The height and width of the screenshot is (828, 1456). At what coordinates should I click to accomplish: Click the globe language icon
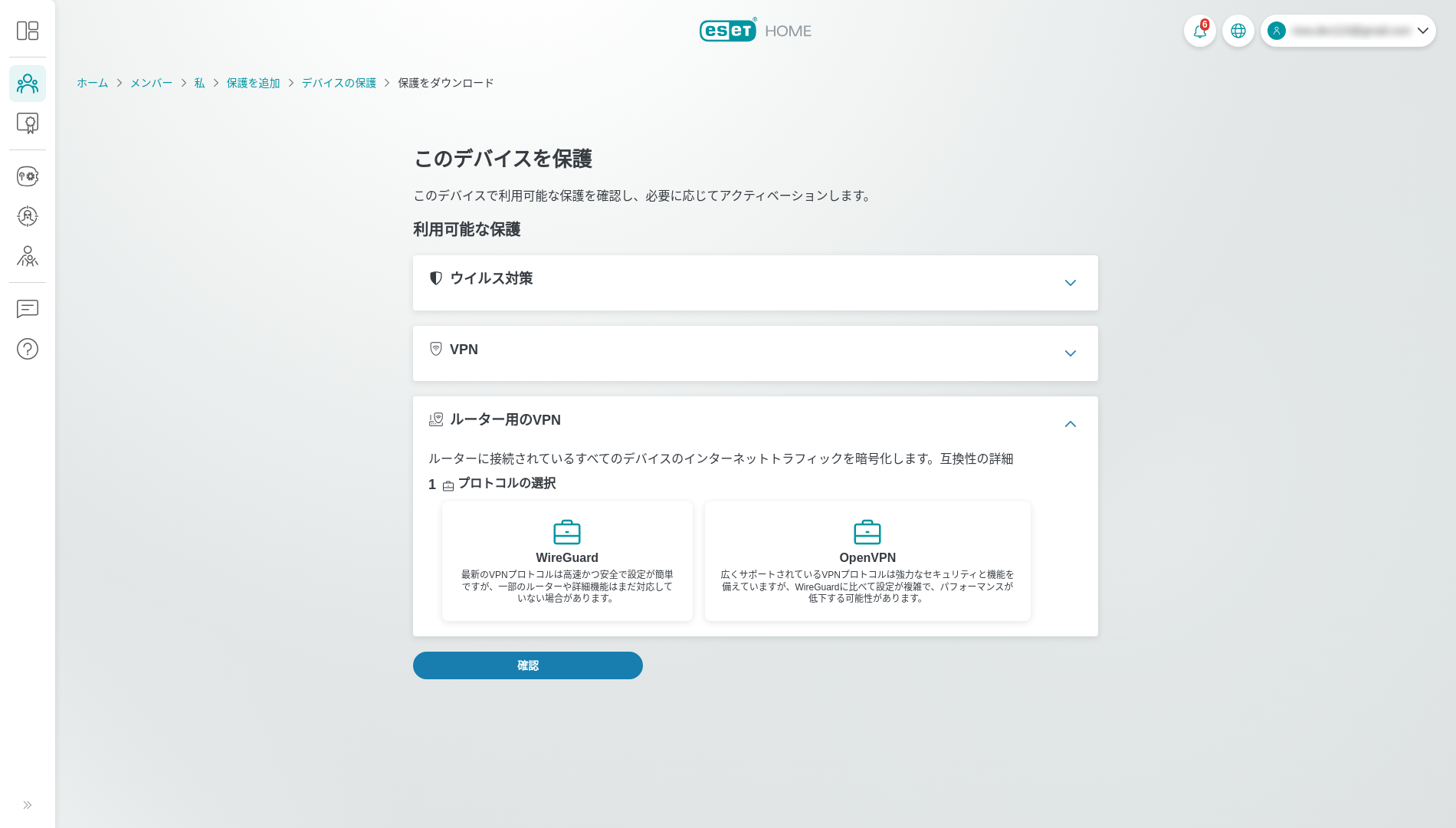[x=1238, y=31]
